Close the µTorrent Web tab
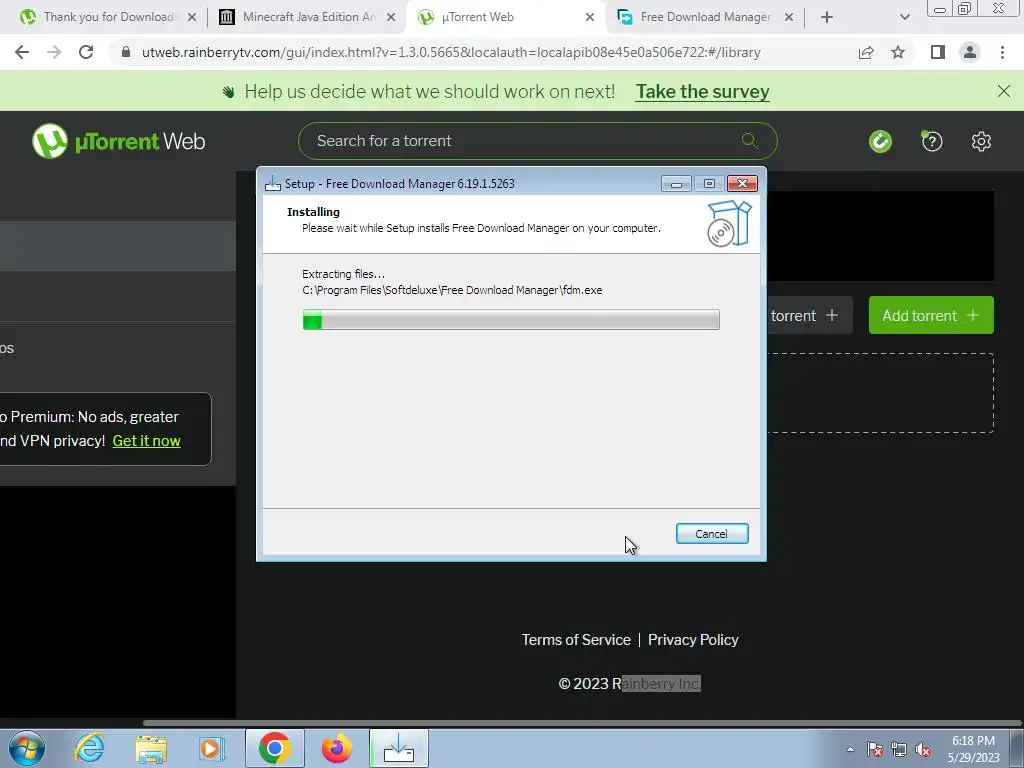Screen dimensions: 1024x768 590,18
